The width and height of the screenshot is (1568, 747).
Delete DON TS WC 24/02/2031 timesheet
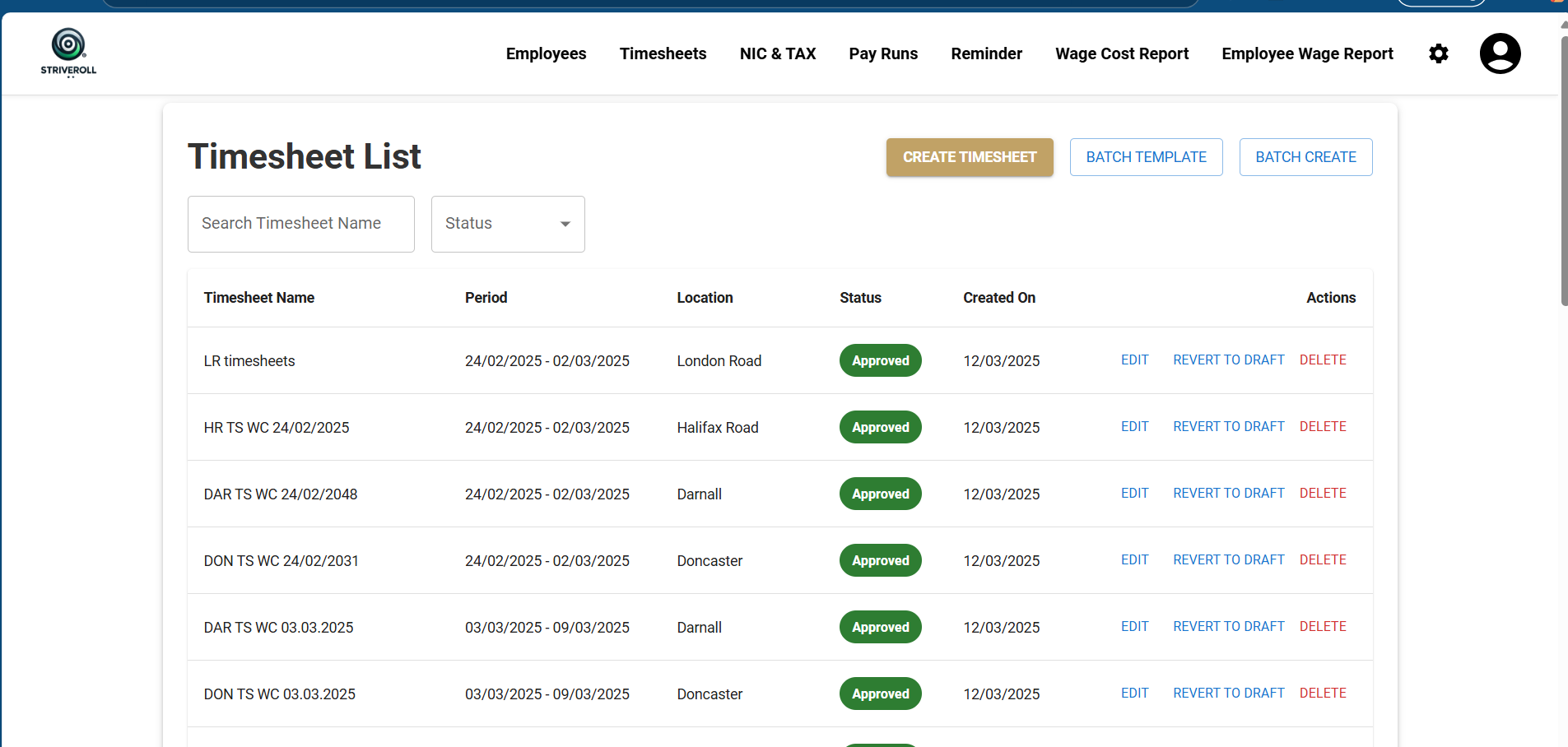coord(1323,560)
